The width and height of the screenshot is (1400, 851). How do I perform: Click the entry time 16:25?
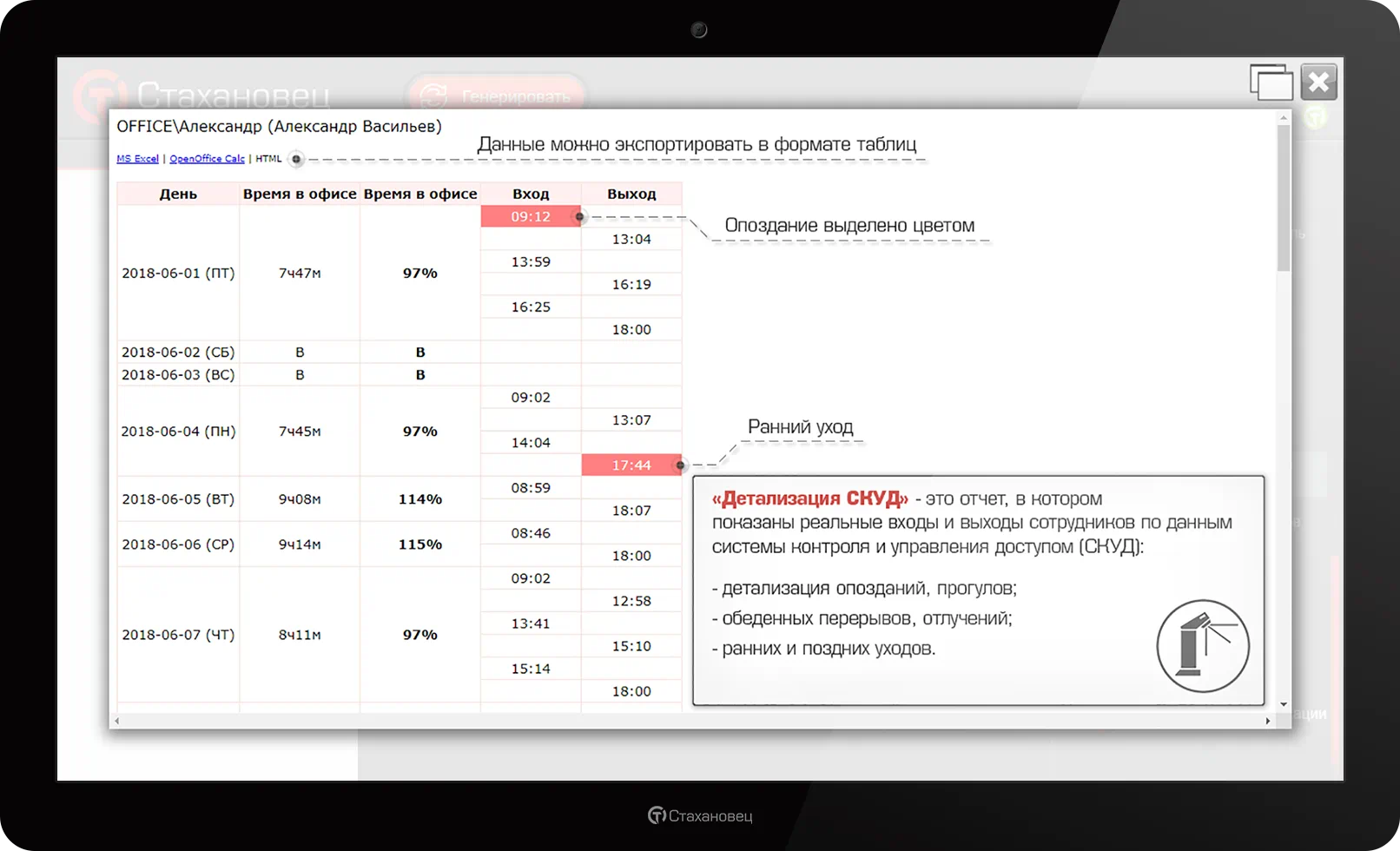tap(531, 307)
